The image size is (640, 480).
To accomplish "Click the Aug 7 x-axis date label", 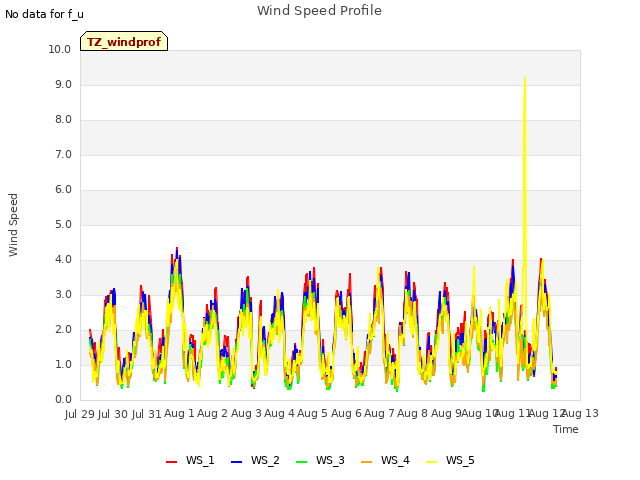I will tap(379, 413).
